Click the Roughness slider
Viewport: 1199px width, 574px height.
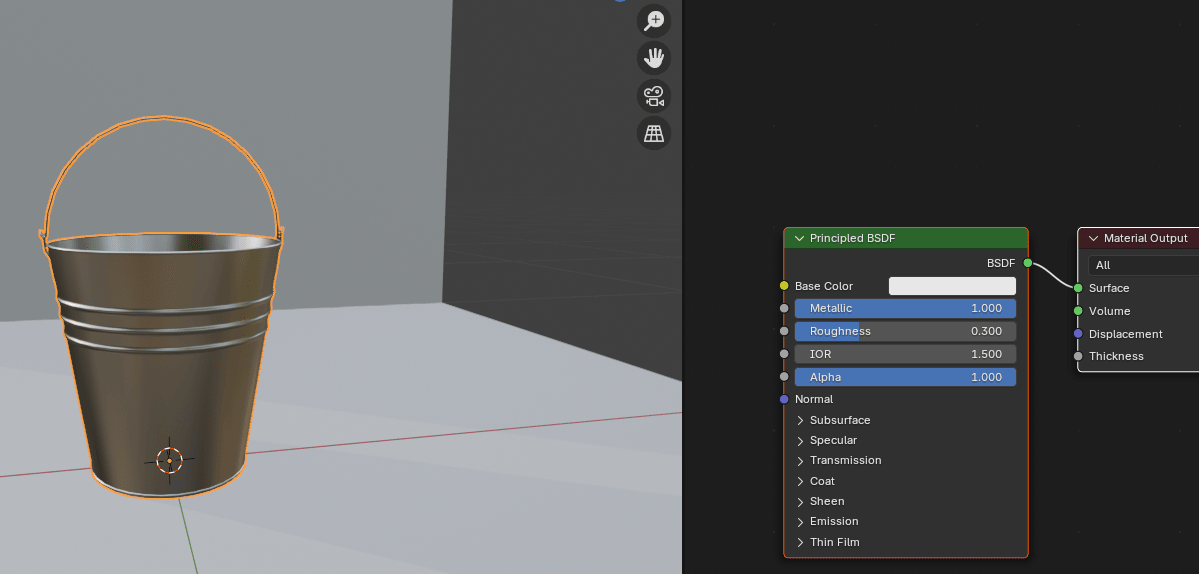[905, 331]
